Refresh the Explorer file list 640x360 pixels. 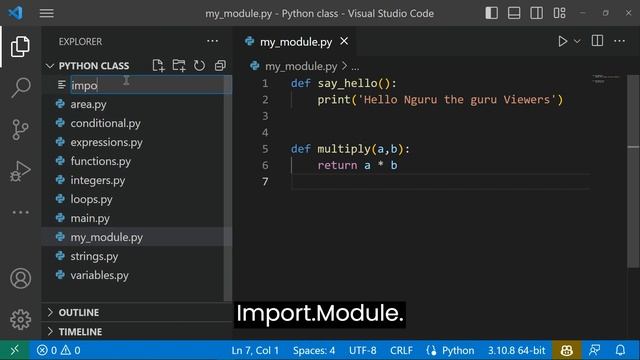click(x=199, y=66)
